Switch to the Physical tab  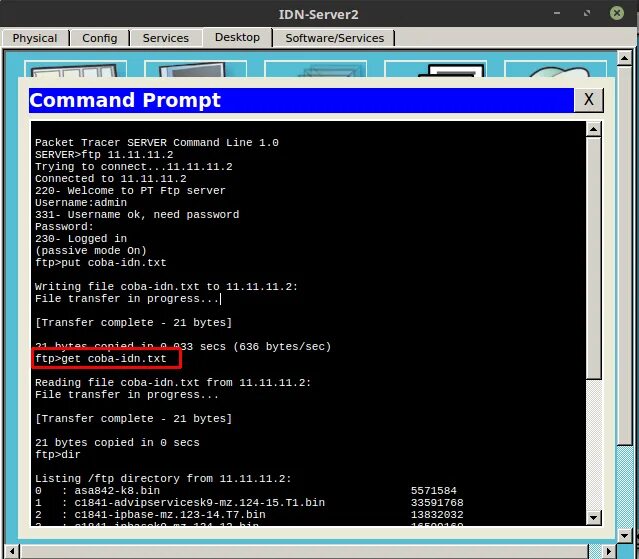pos(35,38)
